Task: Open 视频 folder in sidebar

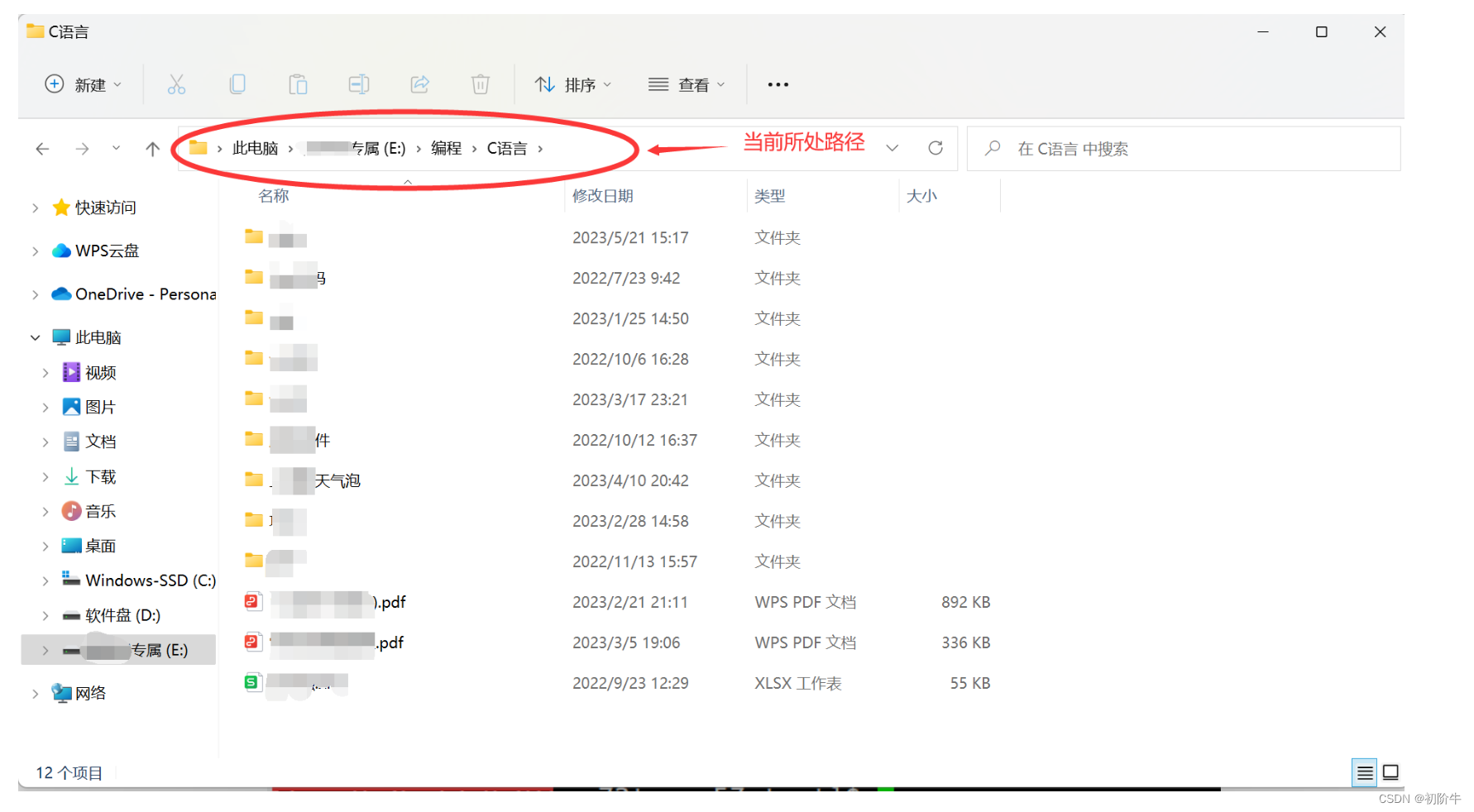Action: pos(89,373)
